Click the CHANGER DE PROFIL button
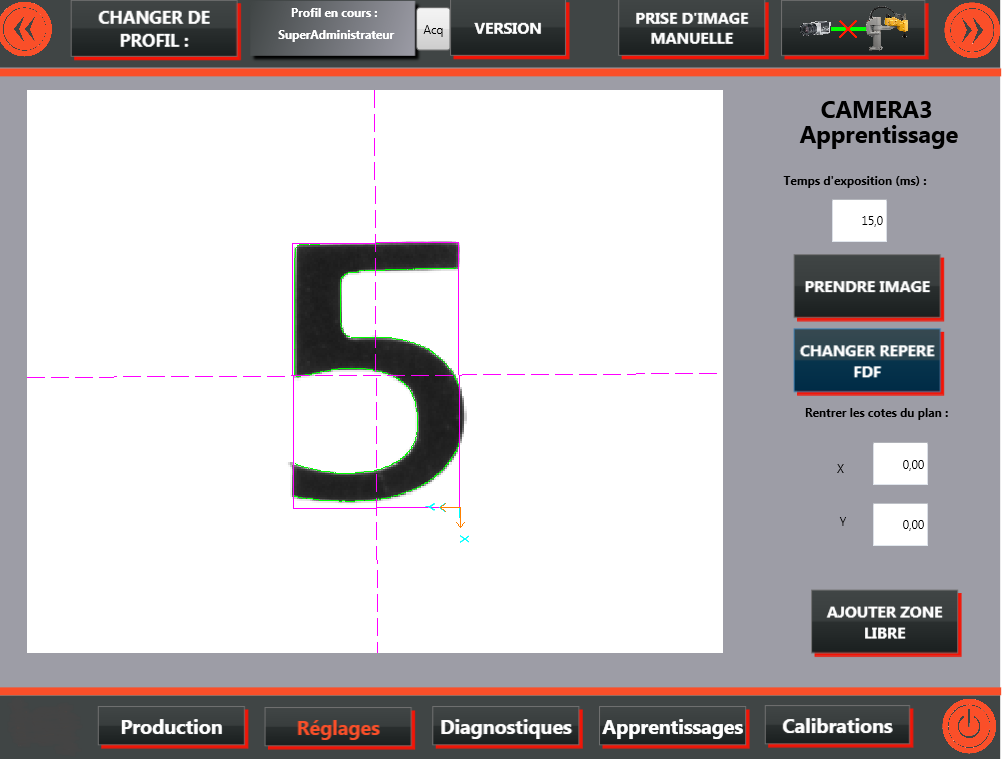Image resolution: width=1005 pixels, height=759 pixels. 154,29
